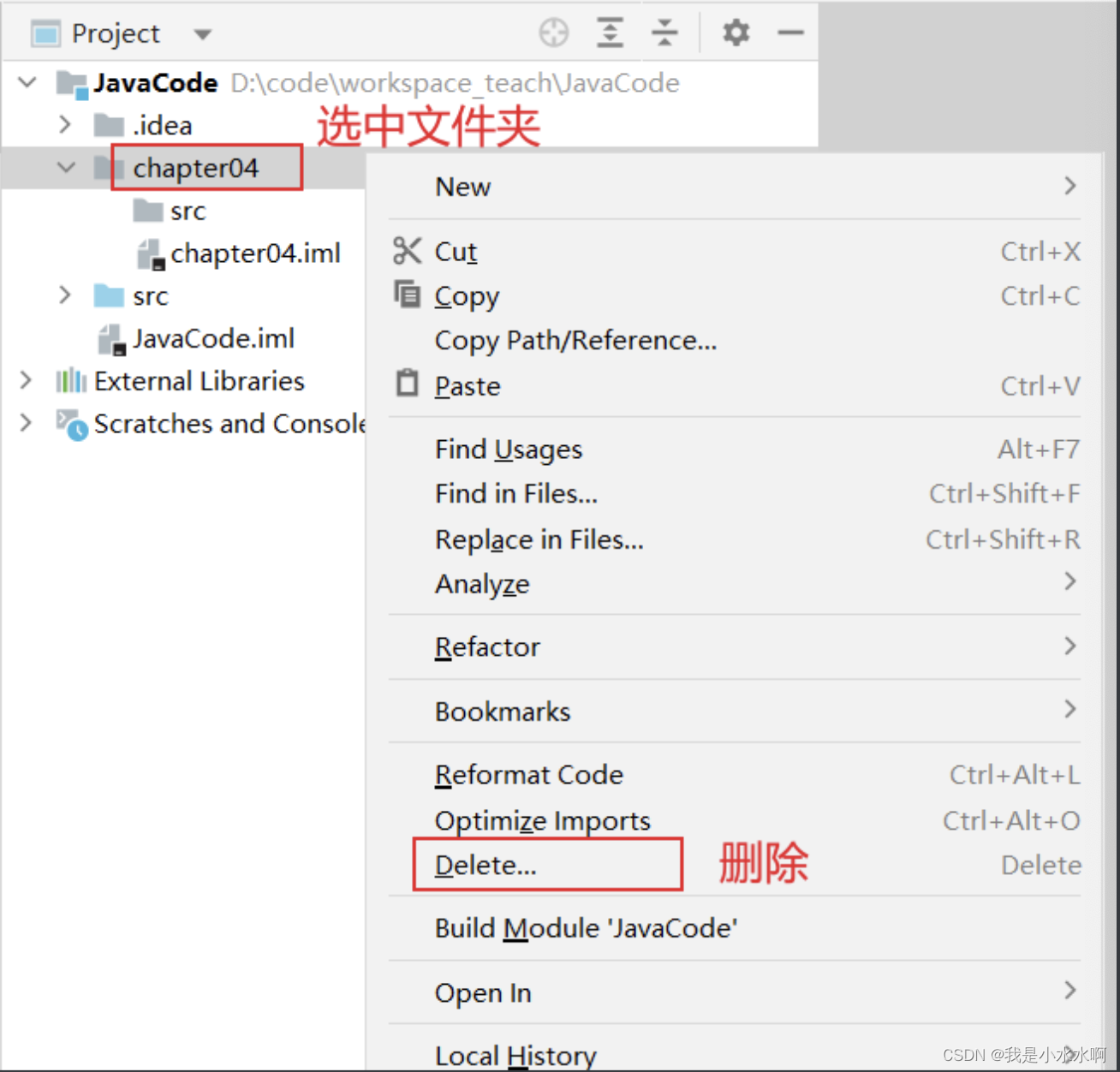Choose Find in Files...
Screen dimensions: 1120x1072
tap(735, 494)
